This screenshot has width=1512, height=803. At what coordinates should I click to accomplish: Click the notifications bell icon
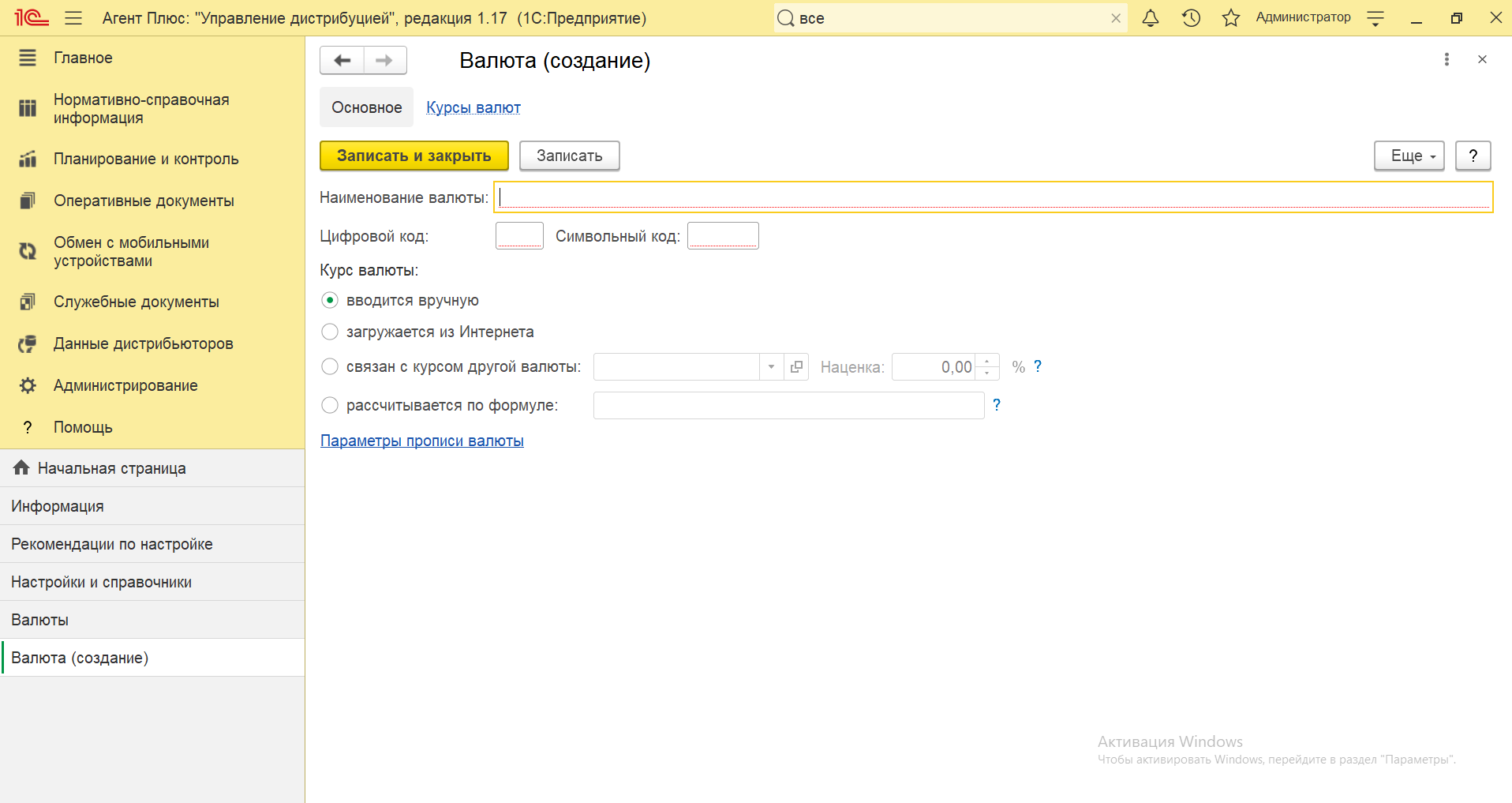coord(1151,18)
